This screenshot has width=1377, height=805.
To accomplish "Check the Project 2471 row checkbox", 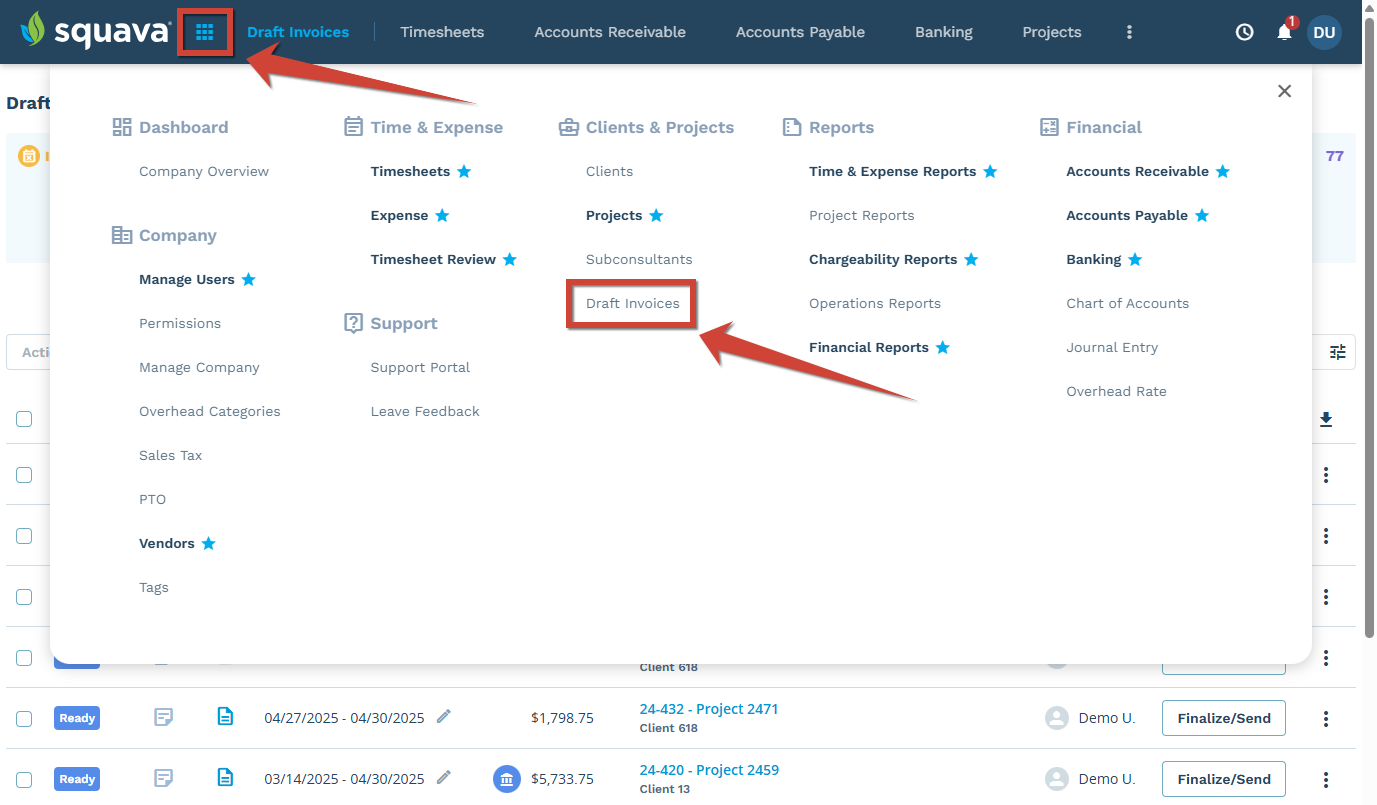I will coord(24,719).
